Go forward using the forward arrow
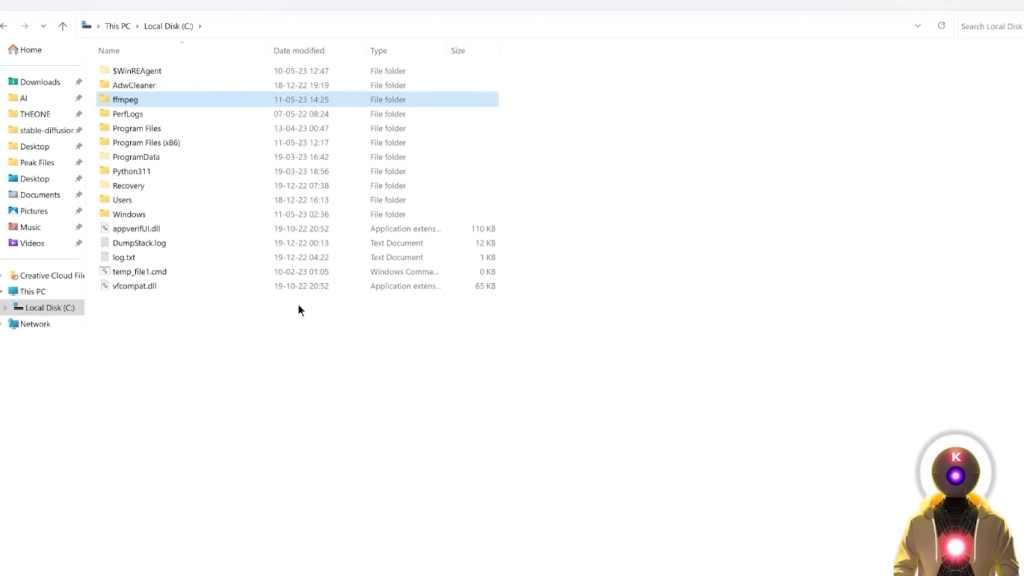This screenshot has height=576, width=1024. pos(24,26)
